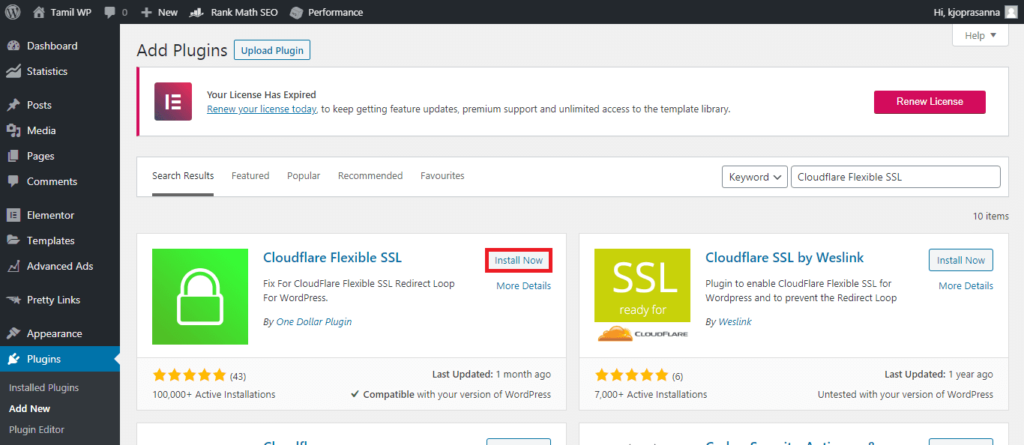
Task: Click "Last Updated: 1 month ago" text
Action: point(491,374)
